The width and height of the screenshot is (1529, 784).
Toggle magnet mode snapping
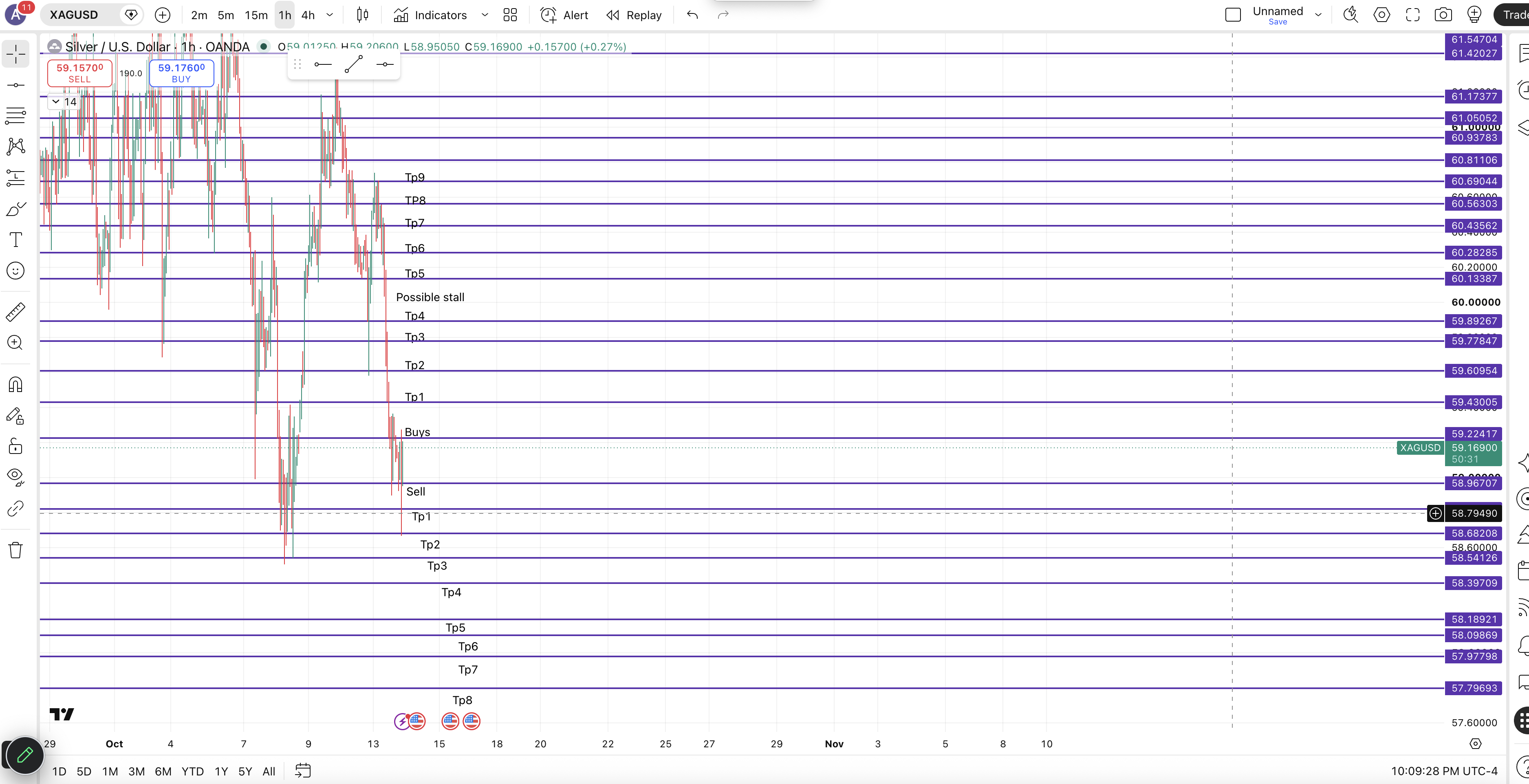point(16,385)
